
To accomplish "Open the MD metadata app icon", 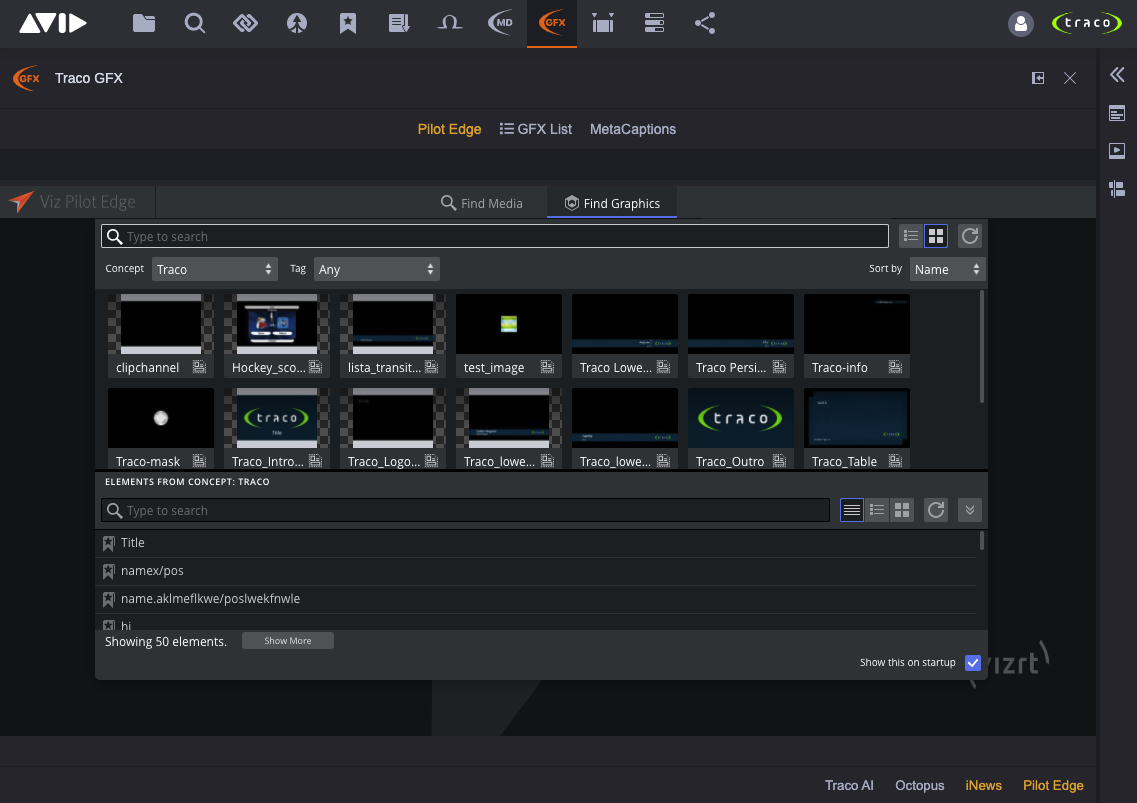I will 500,23.
